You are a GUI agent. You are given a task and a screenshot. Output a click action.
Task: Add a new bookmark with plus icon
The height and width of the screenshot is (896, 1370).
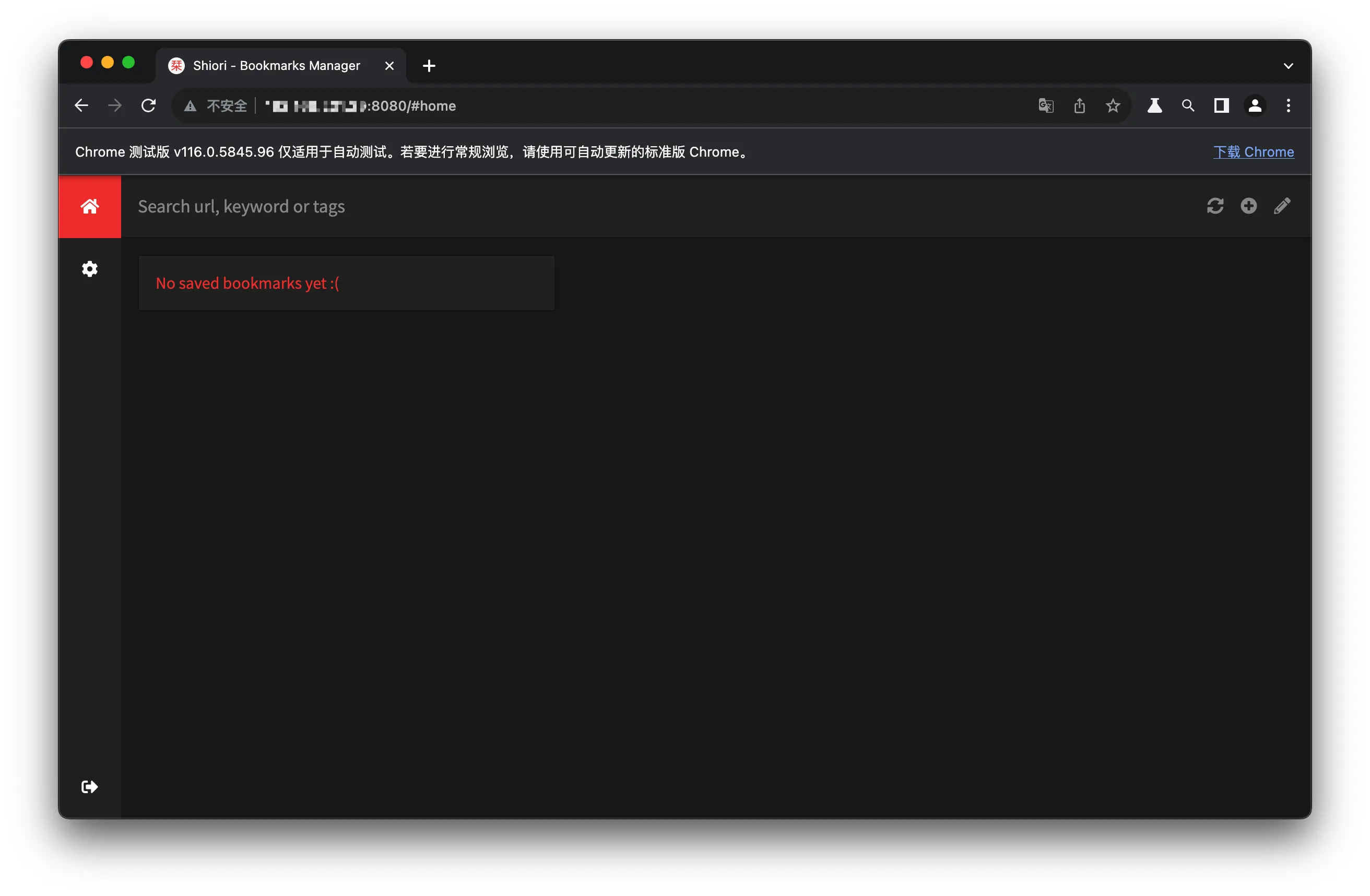coord(1248,206)
